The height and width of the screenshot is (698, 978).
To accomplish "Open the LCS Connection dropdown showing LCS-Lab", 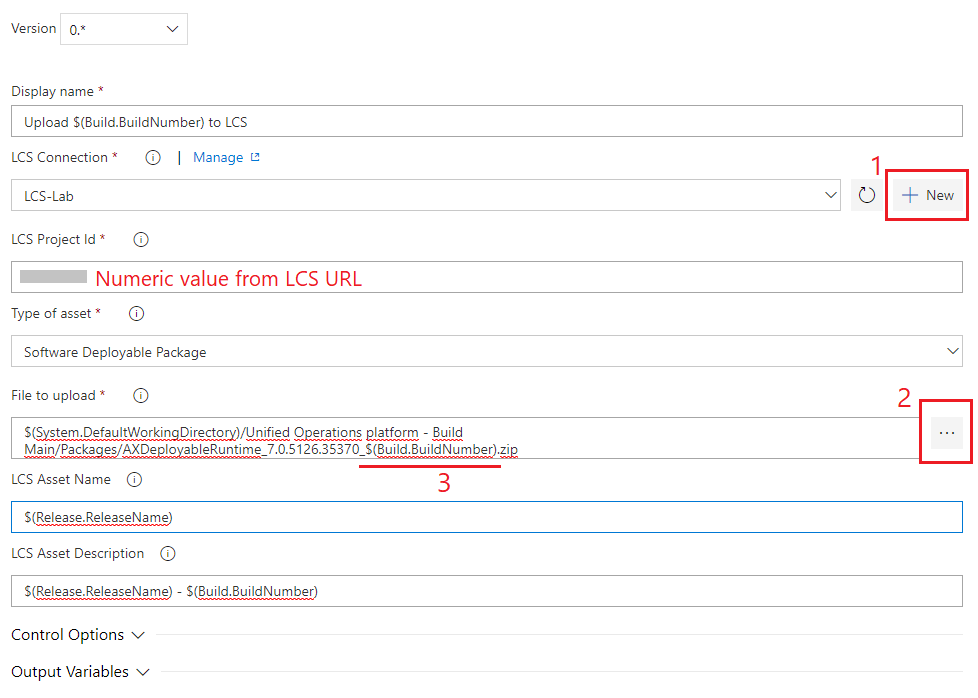I will coord(426,195).
